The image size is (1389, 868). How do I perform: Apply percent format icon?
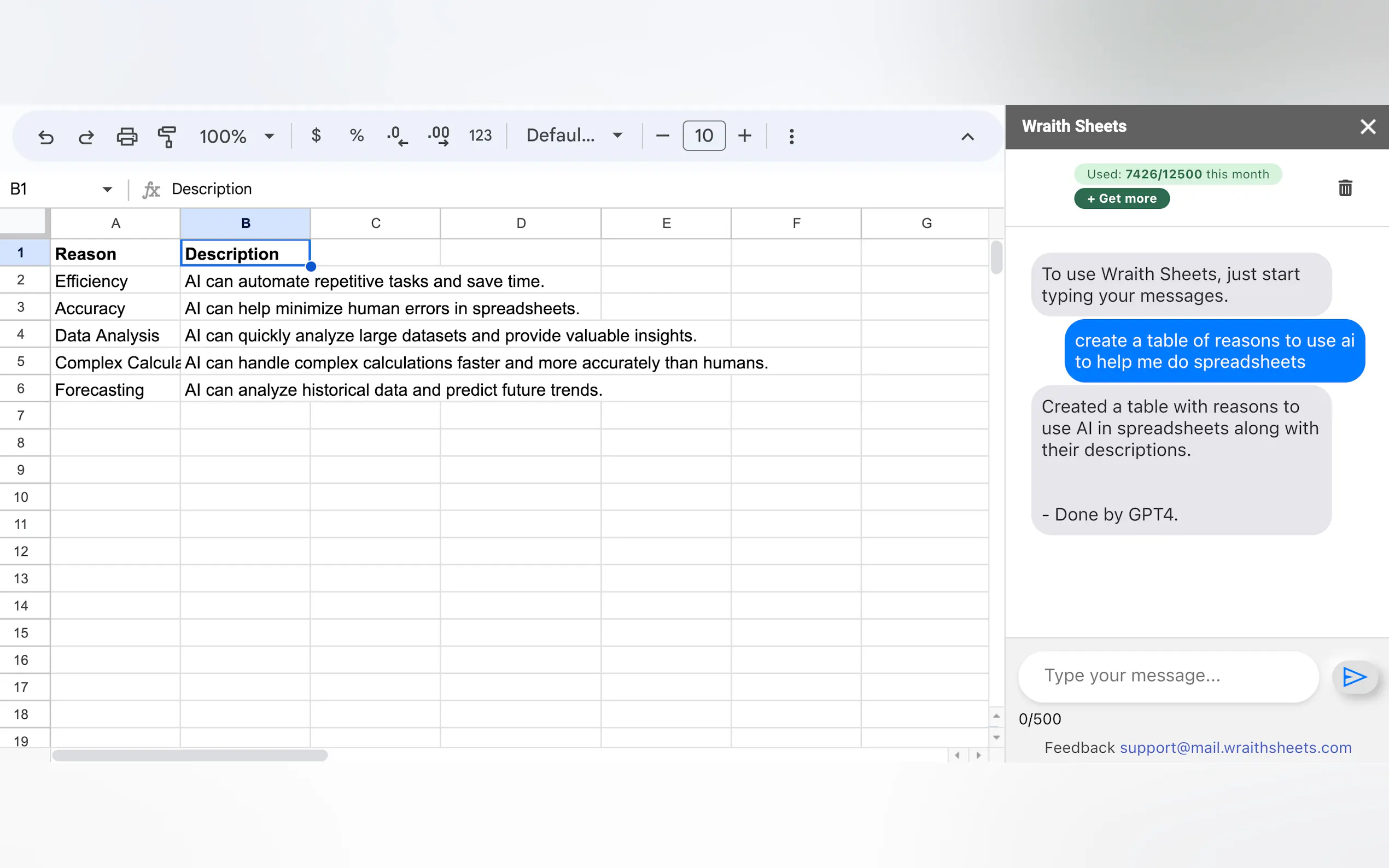[357, 136]
